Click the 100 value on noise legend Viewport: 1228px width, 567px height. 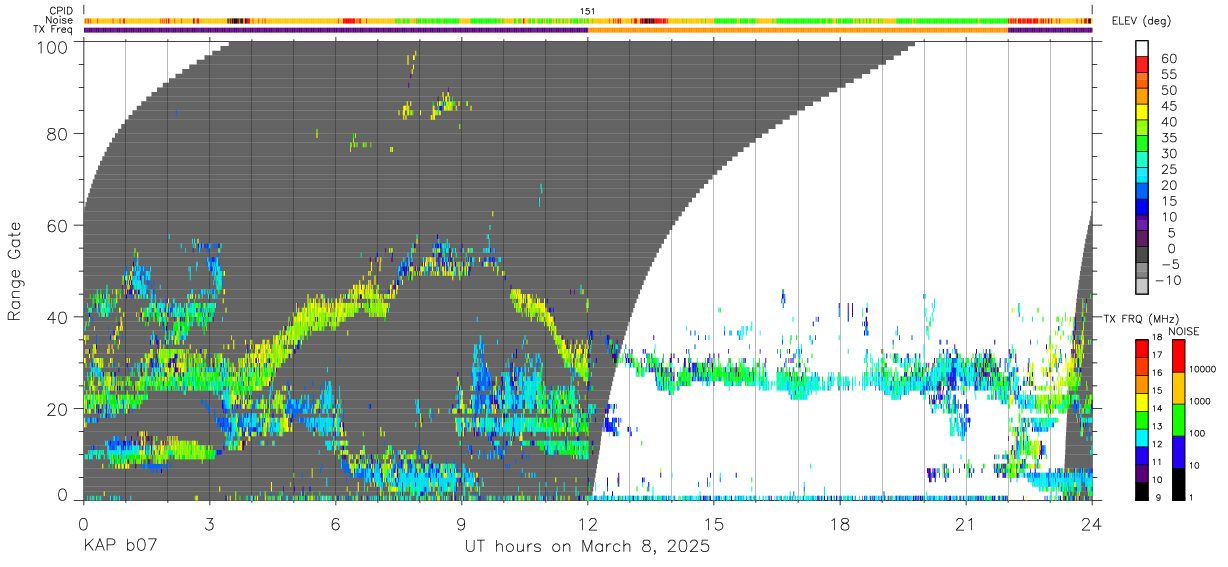click(x=1199, y=433)
